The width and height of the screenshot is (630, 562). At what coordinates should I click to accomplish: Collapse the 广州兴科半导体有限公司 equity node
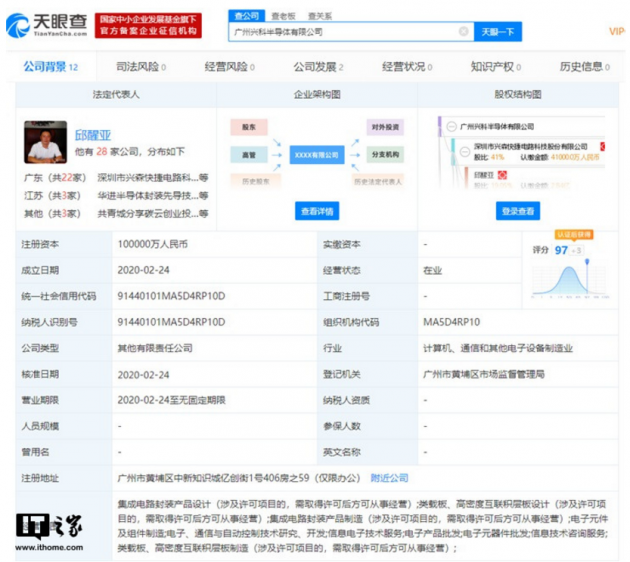tap(452, 127)
